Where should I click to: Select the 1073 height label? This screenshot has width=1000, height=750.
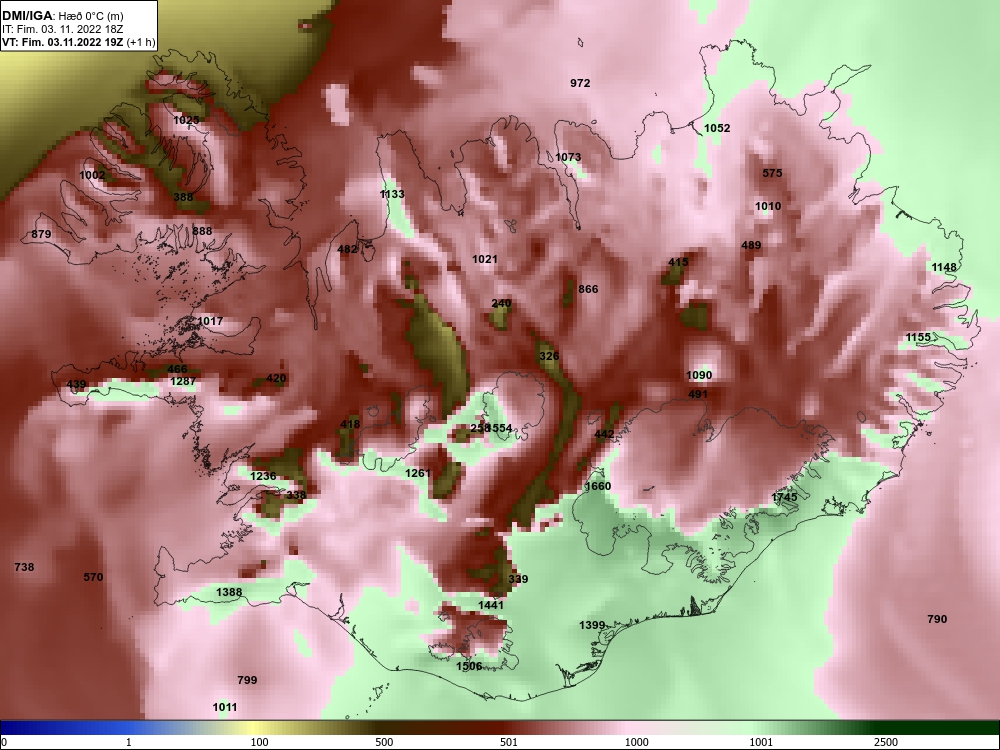568,157
